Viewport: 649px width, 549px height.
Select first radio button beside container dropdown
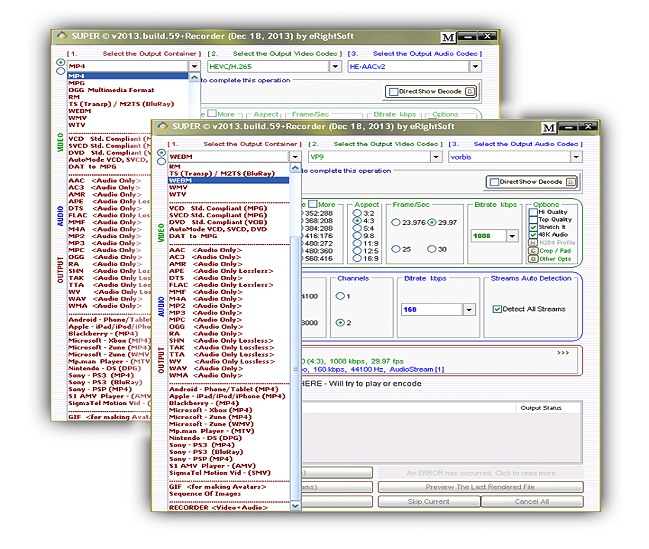point(161,153)
